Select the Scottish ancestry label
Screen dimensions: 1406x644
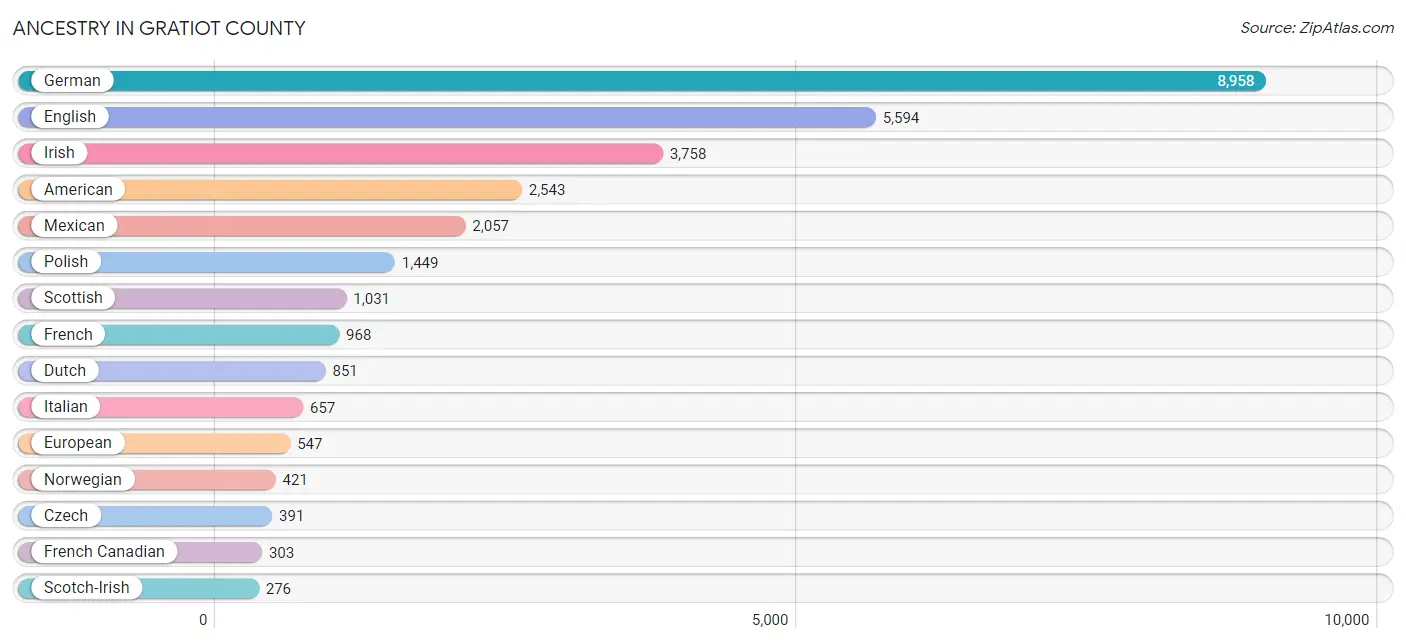pos(73,298)
